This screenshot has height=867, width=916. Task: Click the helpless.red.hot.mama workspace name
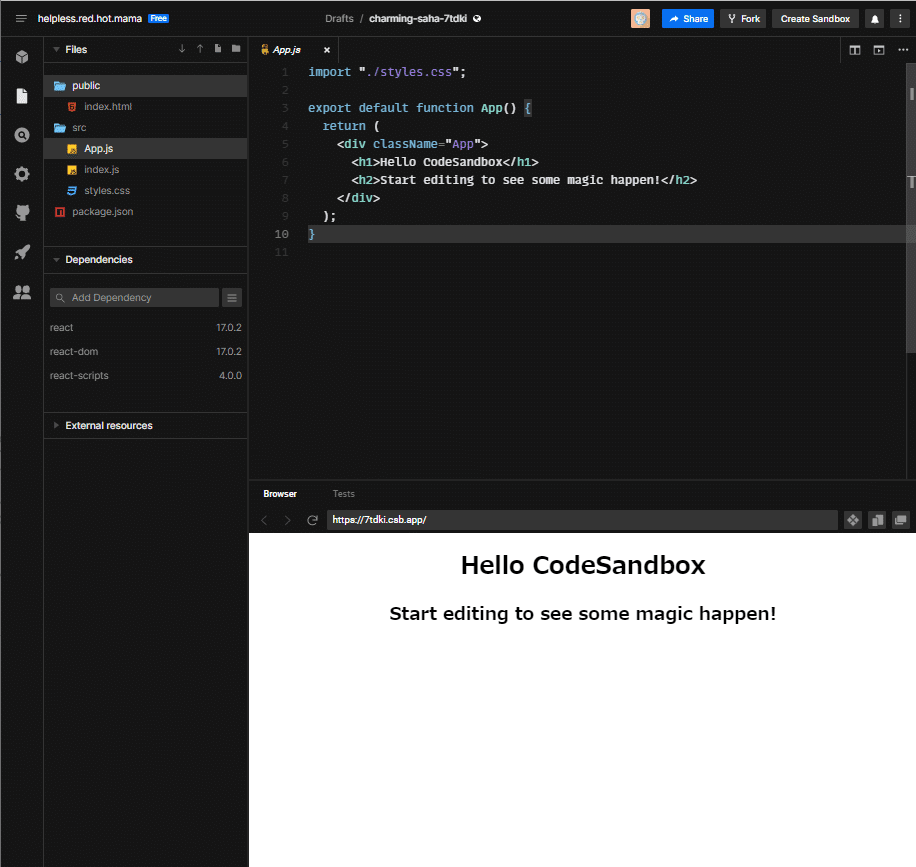tap(90, 19)
